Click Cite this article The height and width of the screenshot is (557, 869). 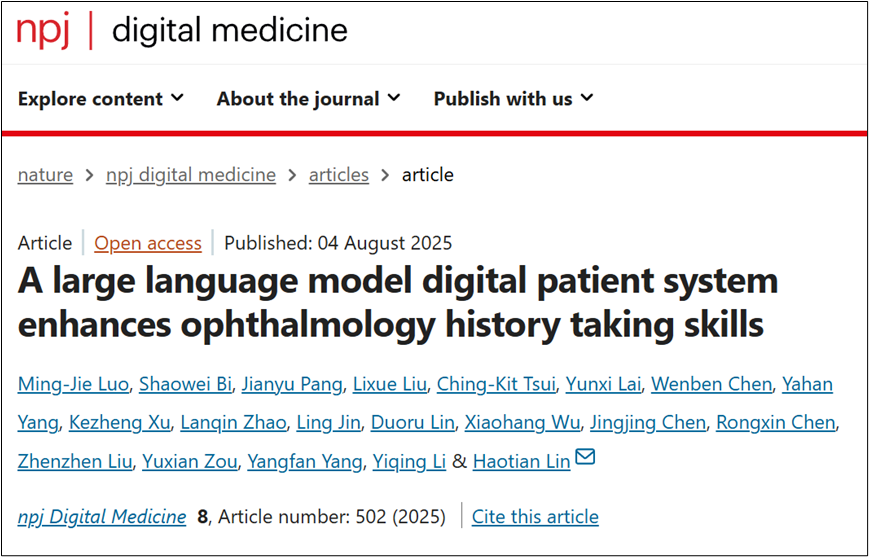pyautogui.click(x=535, y=517)
